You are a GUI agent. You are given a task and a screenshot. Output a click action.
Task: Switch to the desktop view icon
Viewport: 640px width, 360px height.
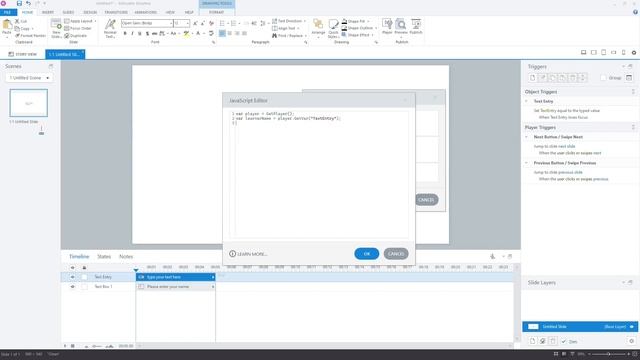click(x=584, y=53)
